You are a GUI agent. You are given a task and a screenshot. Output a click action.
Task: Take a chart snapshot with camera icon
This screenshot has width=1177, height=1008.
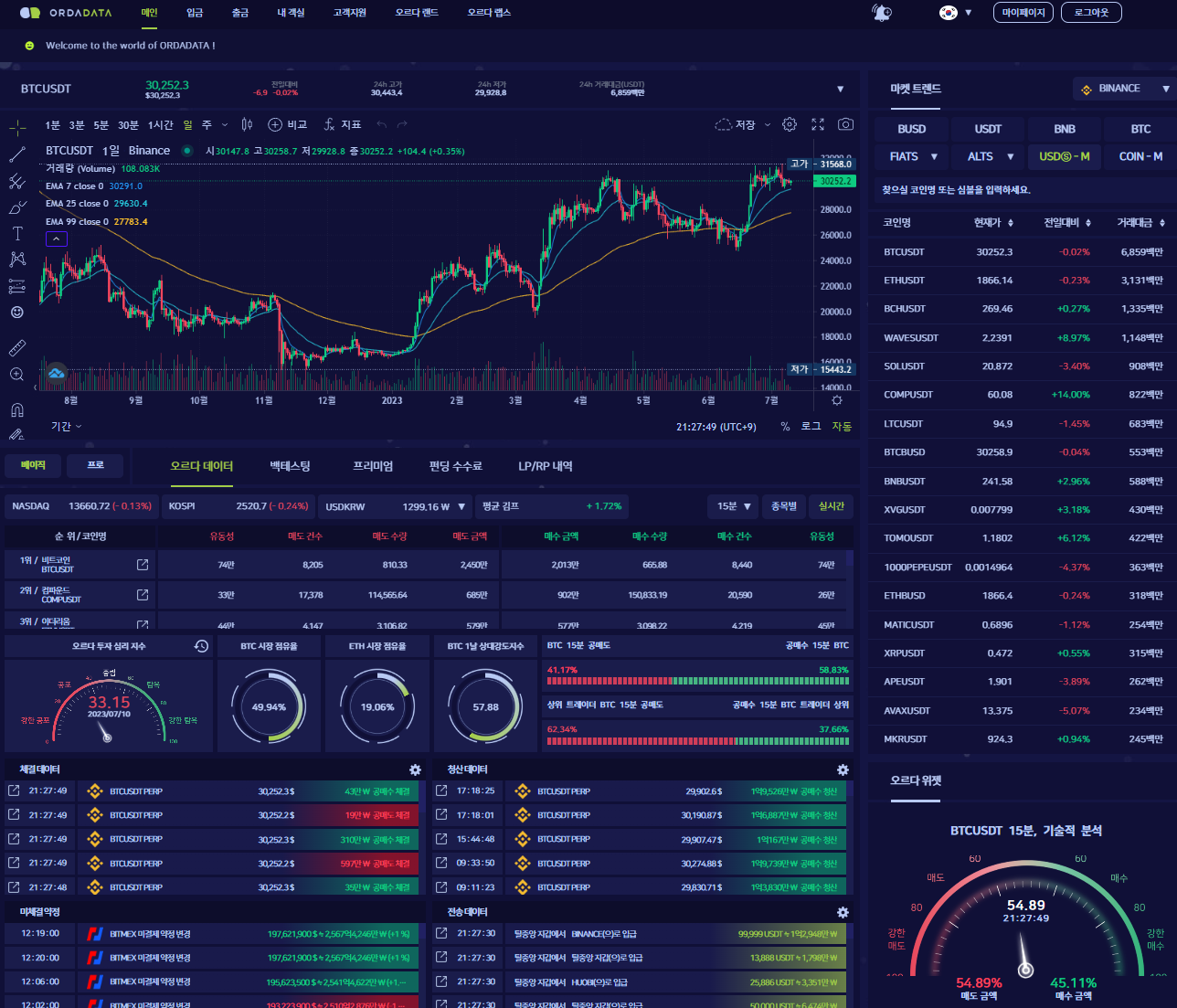(846, 124)
